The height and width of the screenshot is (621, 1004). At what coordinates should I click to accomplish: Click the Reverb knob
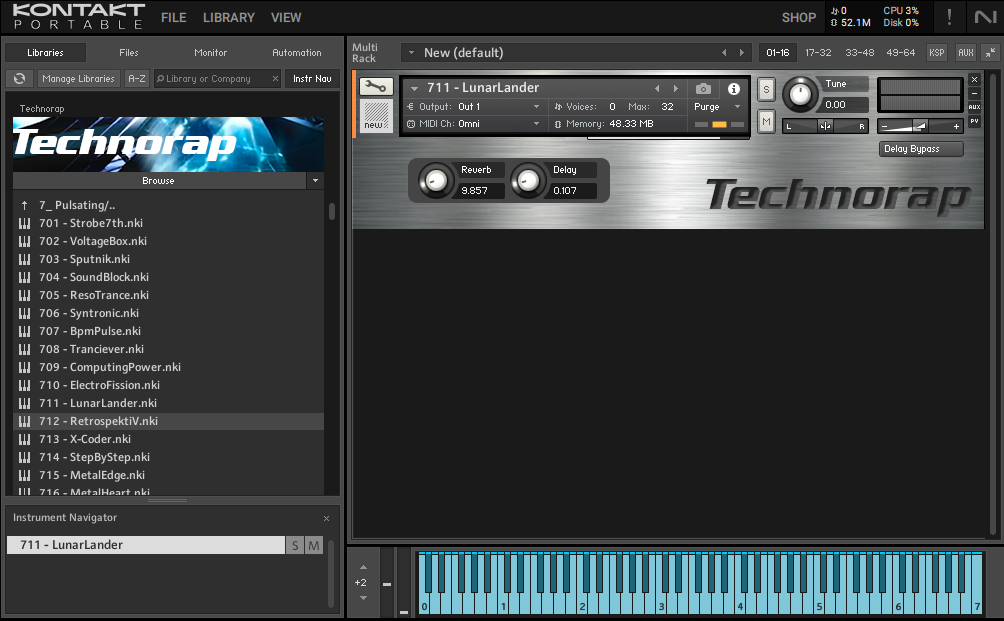436,181
